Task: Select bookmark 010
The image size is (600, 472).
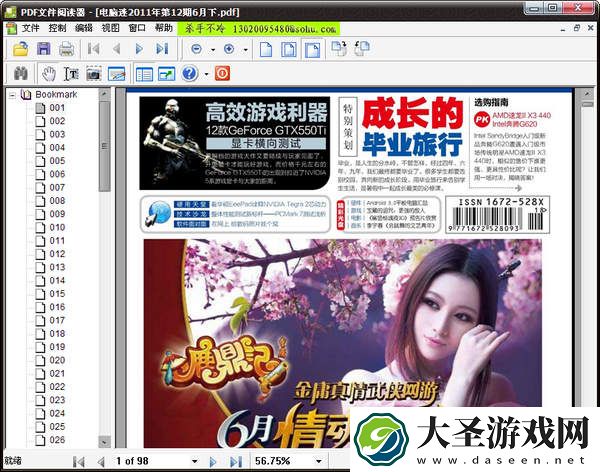Action: pyautogui.click(x=57, y=227)
